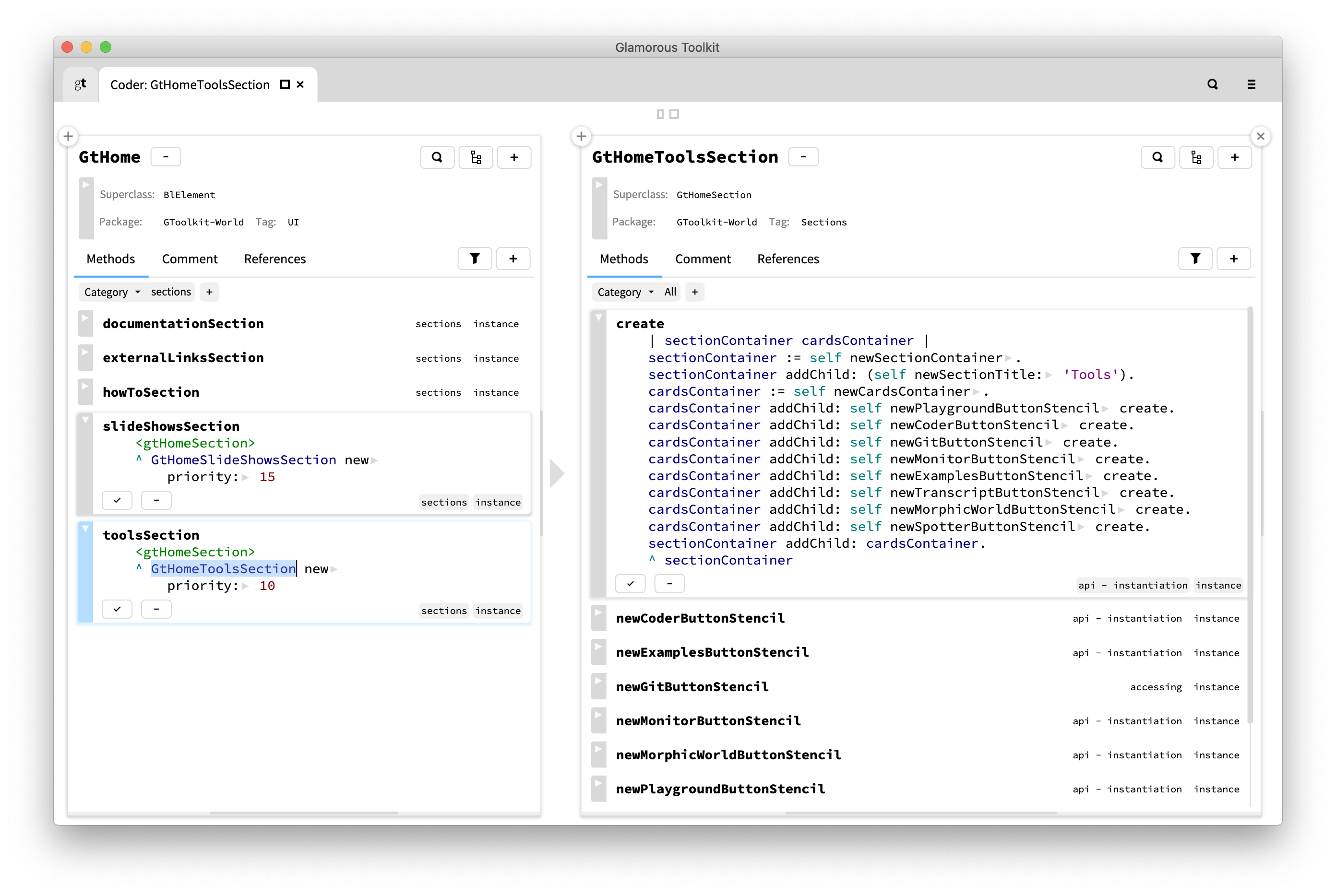Screen dimensions: 1336x896
Task: Add a new method to GtHomeToolsSection
Action: point(1234,259)
